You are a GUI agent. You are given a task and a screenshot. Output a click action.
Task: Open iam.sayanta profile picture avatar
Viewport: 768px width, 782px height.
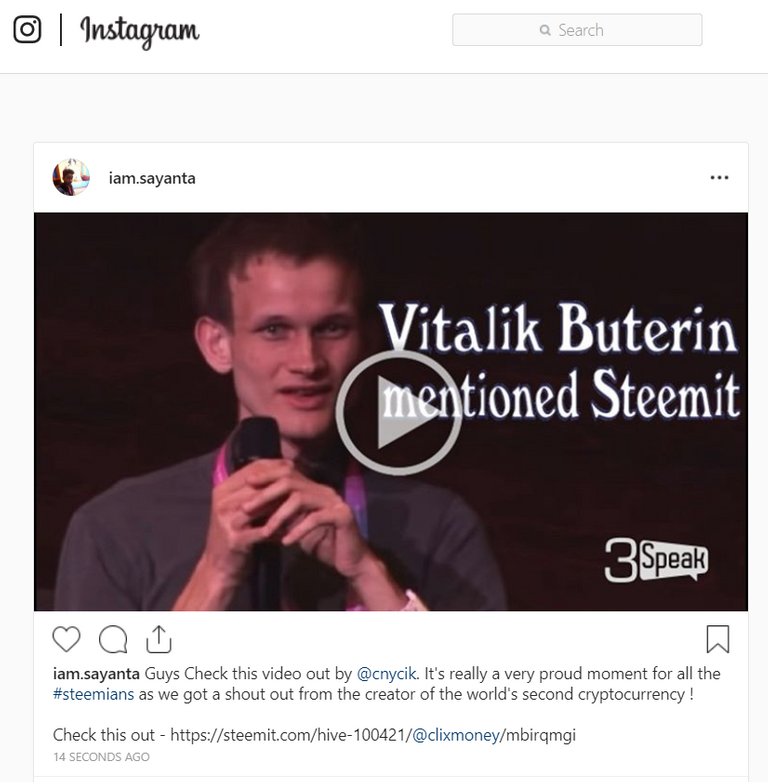[71, 178]
